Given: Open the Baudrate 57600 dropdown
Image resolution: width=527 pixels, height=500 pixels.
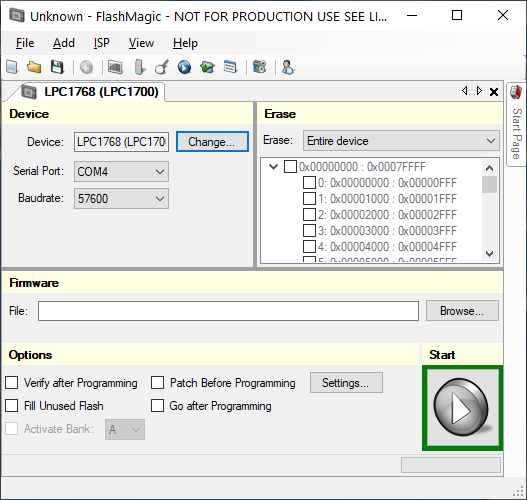Looking at the screenshot, I should click(x=121, y=198).
